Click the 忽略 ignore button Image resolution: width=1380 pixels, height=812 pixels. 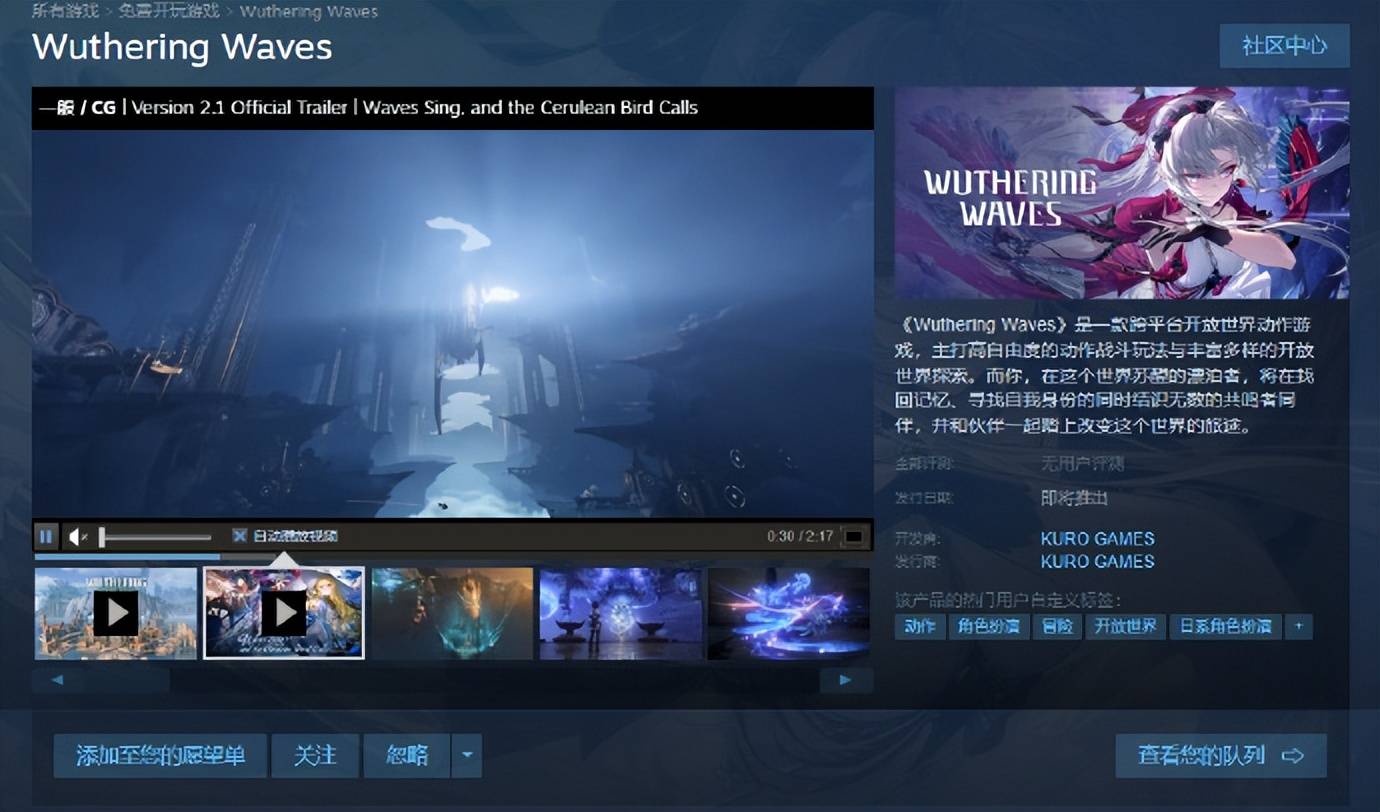pyautogui.click(x=407, y=756)
